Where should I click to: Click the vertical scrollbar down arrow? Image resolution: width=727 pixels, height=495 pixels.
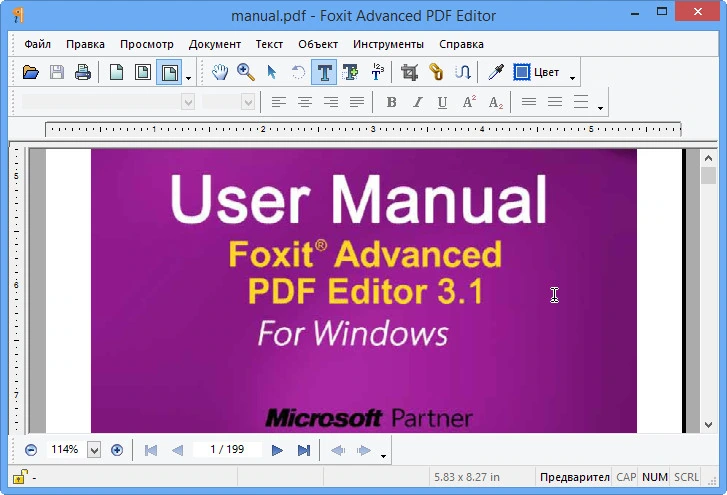[x=708, y=425]
